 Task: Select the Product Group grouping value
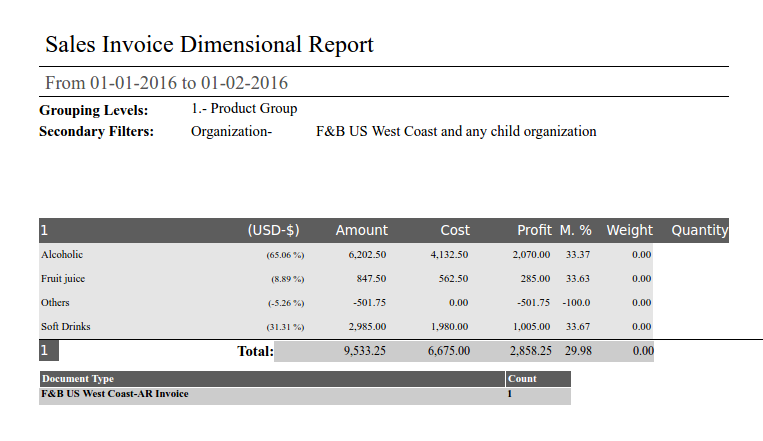244,109
